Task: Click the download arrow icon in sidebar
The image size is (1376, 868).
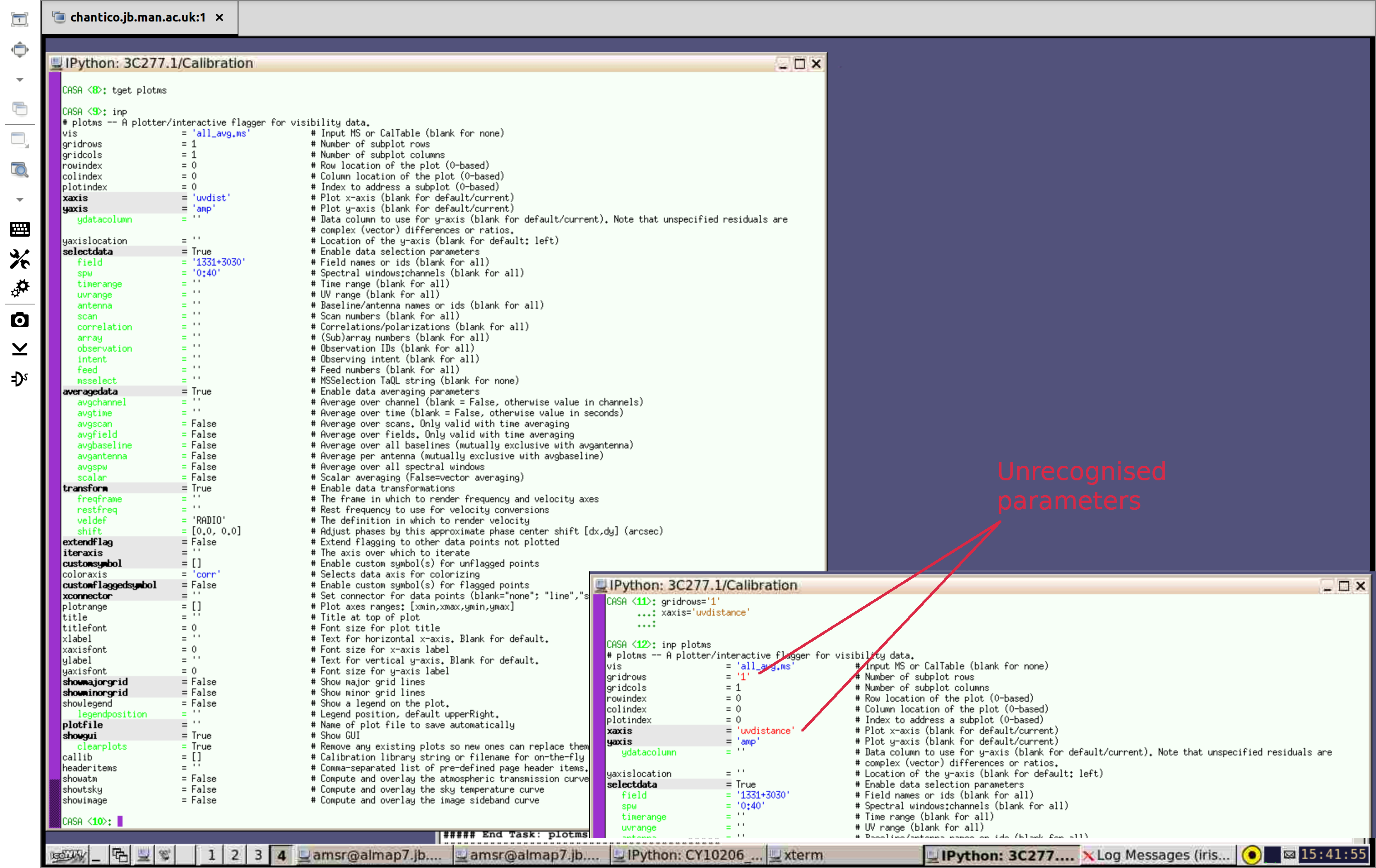Action: 19,349
